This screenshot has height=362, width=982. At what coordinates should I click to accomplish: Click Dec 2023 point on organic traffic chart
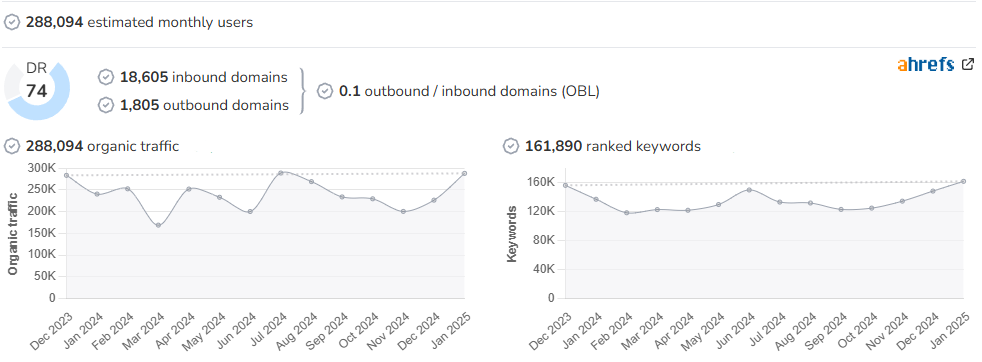click(66, 175)
